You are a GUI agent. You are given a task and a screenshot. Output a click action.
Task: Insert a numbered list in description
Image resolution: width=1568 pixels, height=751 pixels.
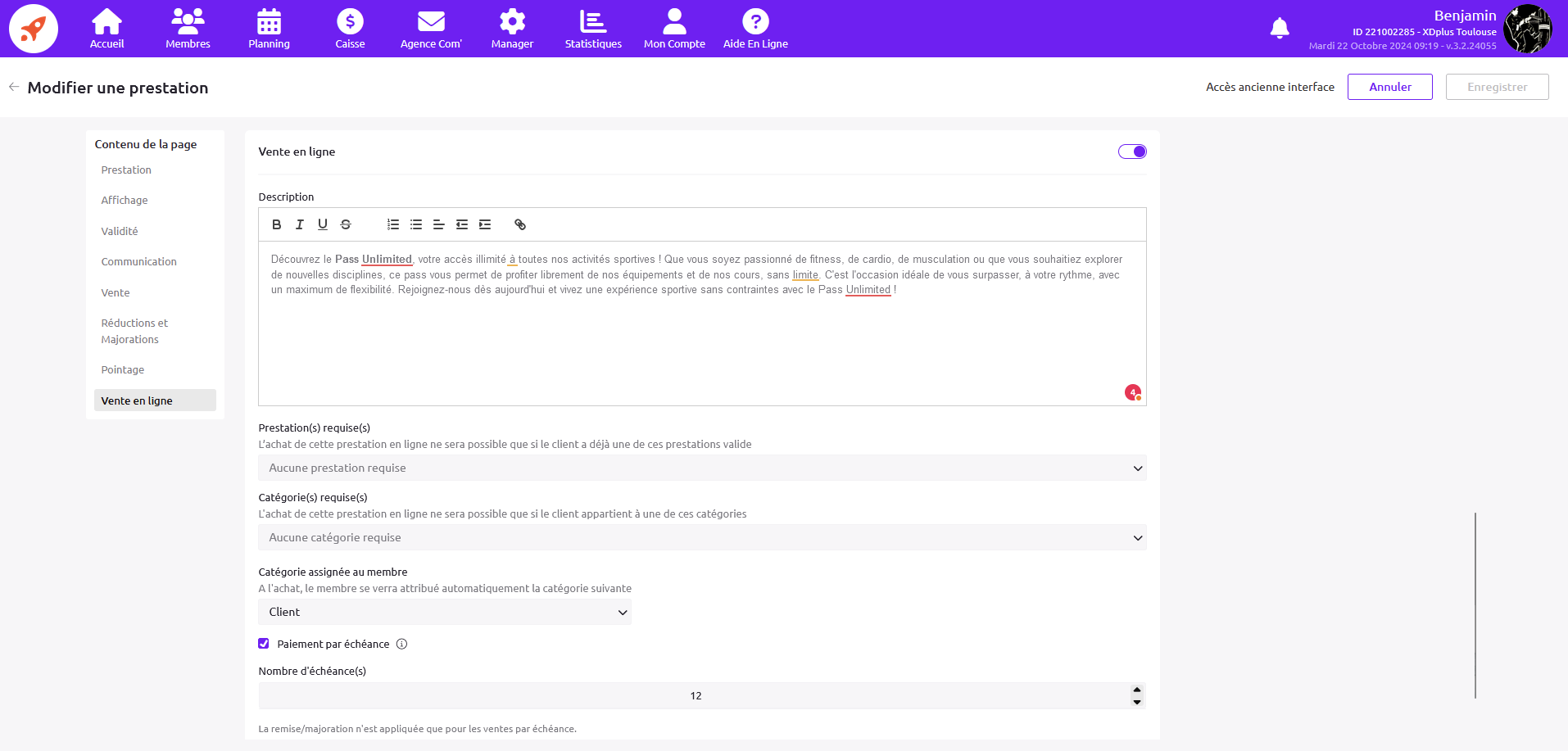[x=393, y=224]
